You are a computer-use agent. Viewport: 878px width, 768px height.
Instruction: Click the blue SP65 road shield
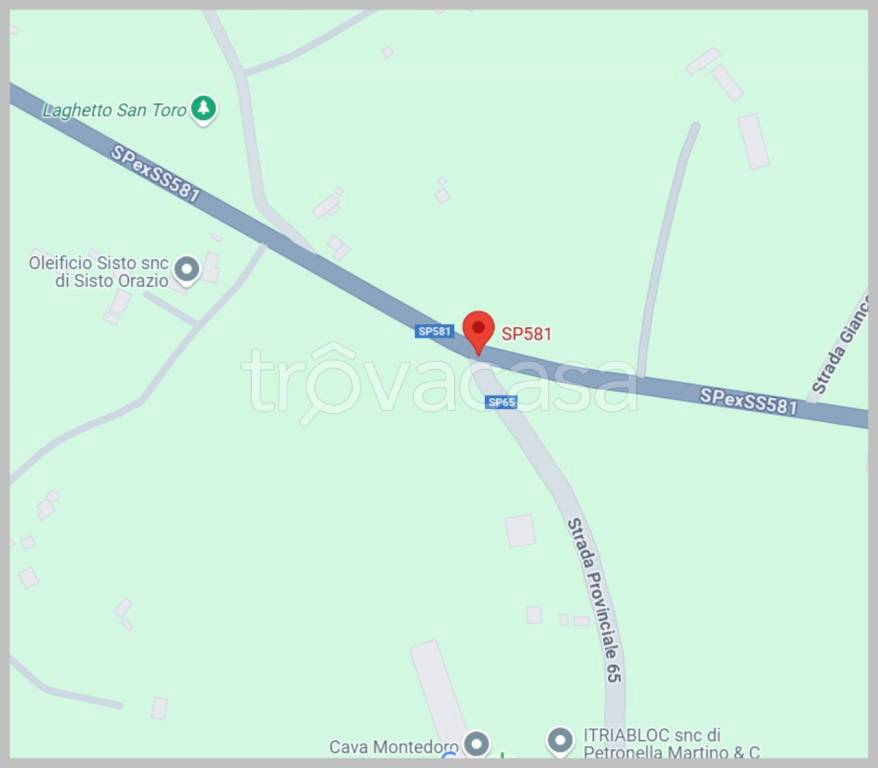(501, 402)
